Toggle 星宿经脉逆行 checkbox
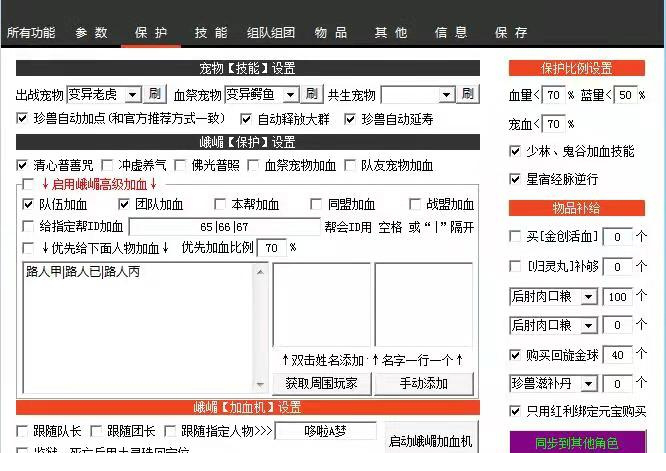Image resolution: width=666 pixels, height=471 pixels. coord(515,179)
